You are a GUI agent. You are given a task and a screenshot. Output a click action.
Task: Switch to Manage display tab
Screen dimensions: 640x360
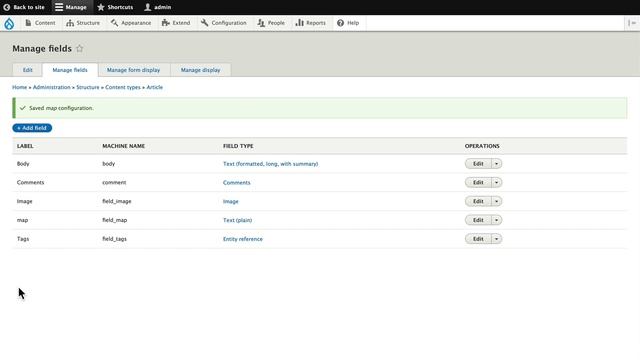pyautogui.click(x=200, y=70)
